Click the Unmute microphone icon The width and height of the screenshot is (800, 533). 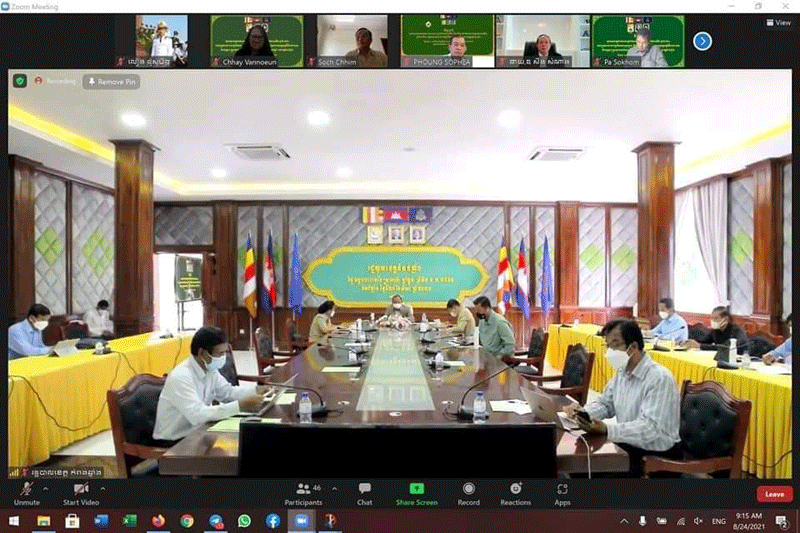pos(26,488)
